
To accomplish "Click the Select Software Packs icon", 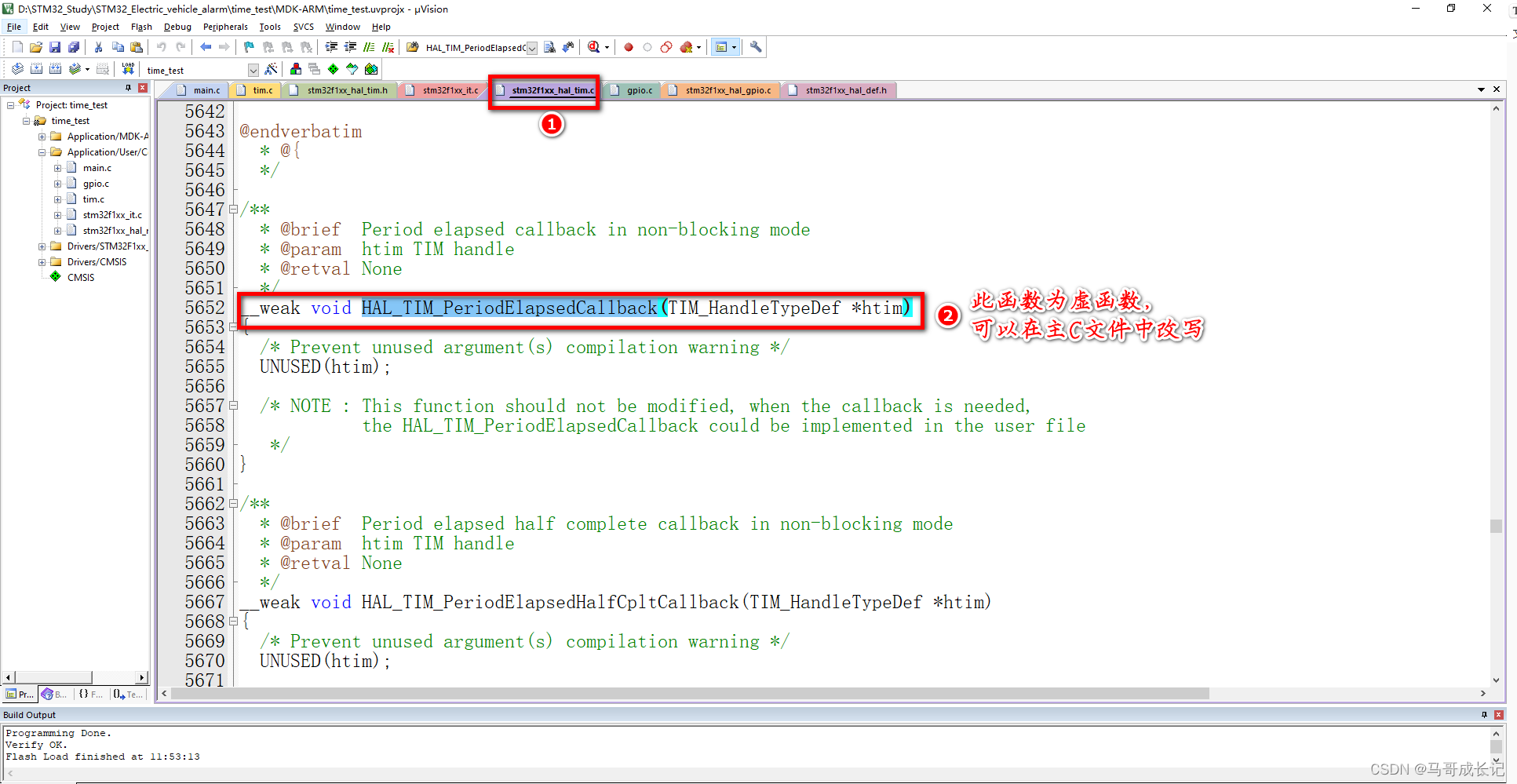I will pyautogui.click(x=352, y=69).
